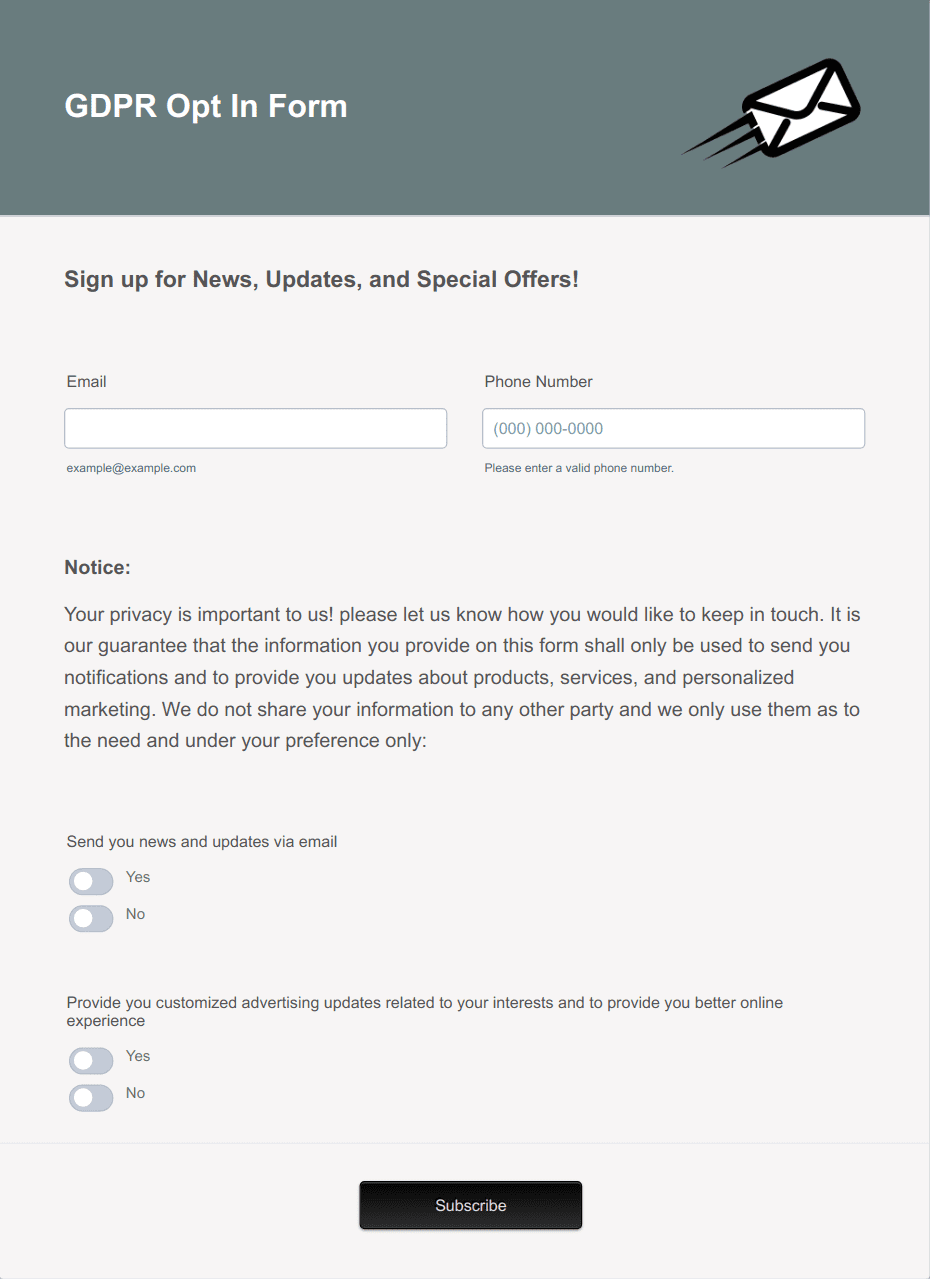Screen dimensions: 930x1279
Task: Click the Email field label
Action: [x=87, y=382]
